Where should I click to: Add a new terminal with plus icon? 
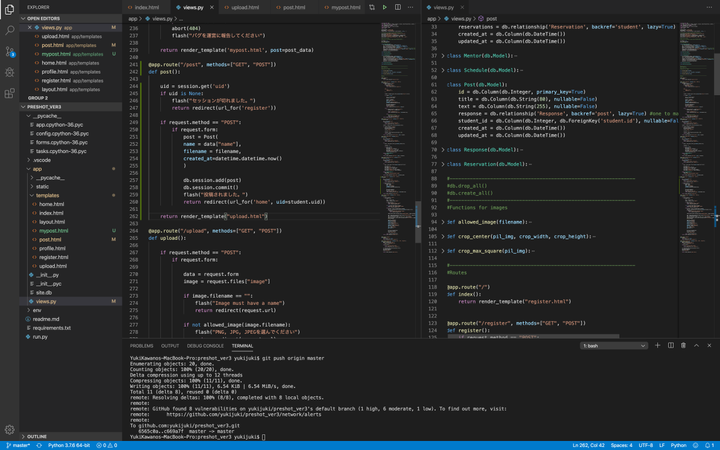pos(657,346)
